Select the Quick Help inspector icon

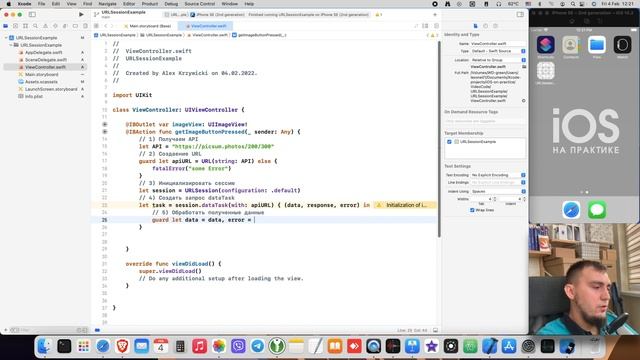click(x=495, y=26)
